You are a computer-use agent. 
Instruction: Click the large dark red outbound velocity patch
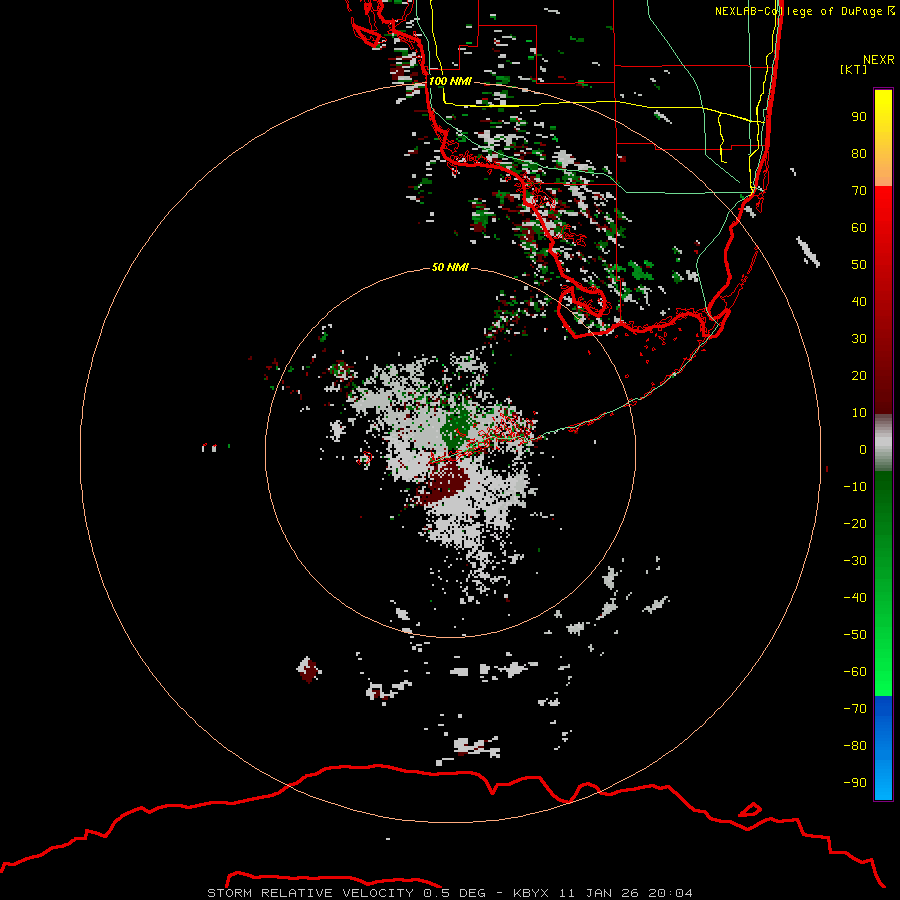pos(443,483)
